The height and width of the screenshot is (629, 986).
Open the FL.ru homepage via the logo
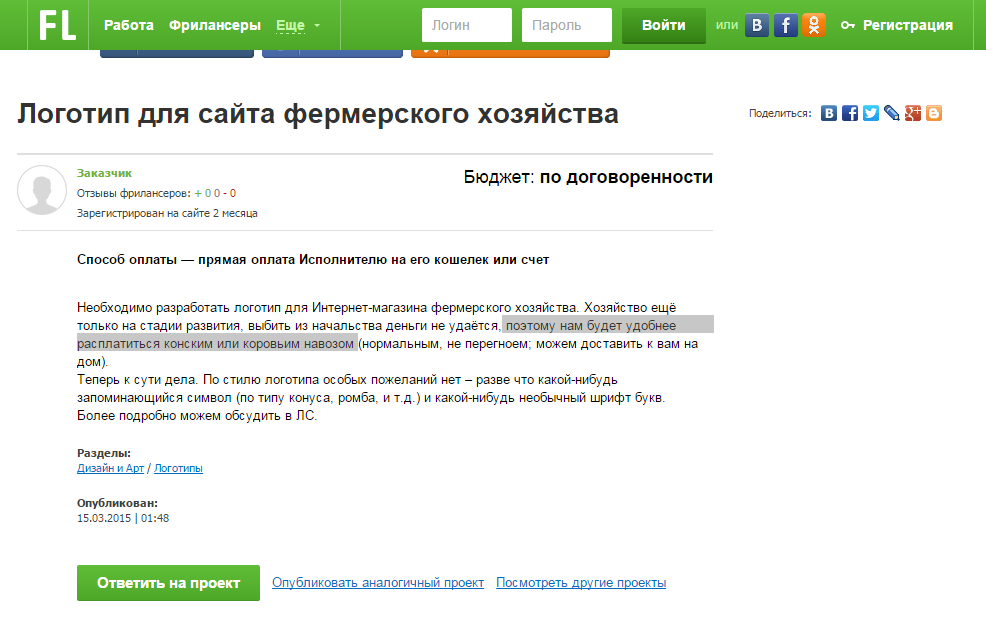pos(57,25)
